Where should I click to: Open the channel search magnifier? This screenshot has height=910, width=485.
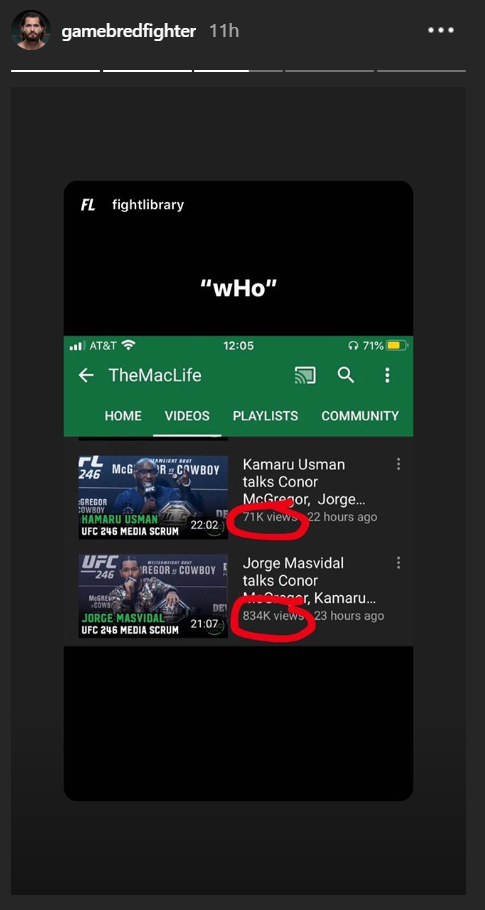tap(346, 375)
